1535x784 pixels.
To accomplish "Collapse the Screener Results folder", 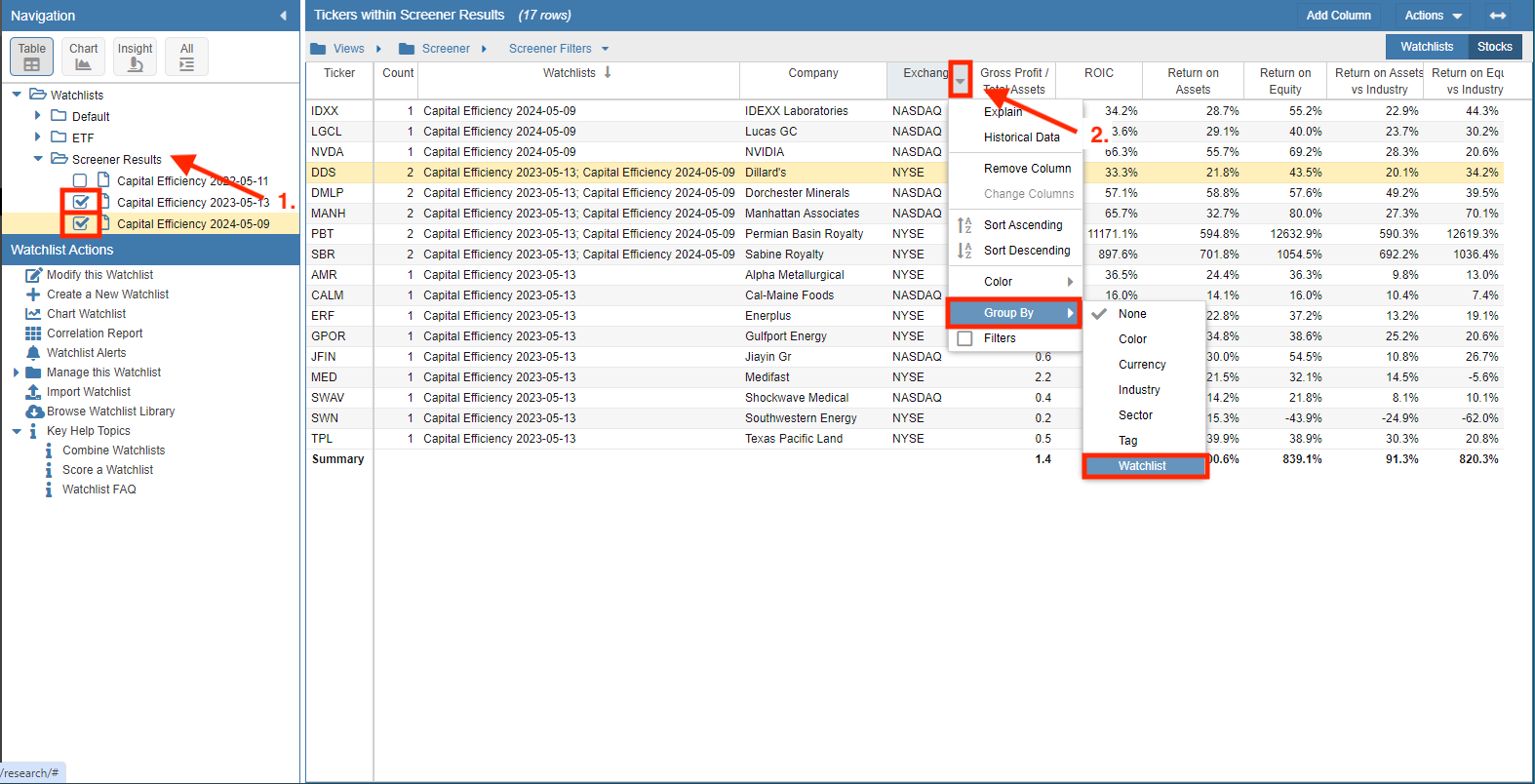I will point(38,159).
